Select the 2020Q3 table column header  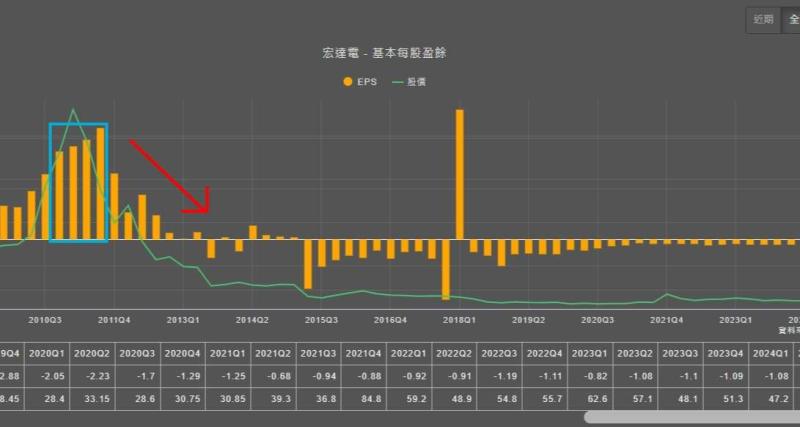pos(138,354)
